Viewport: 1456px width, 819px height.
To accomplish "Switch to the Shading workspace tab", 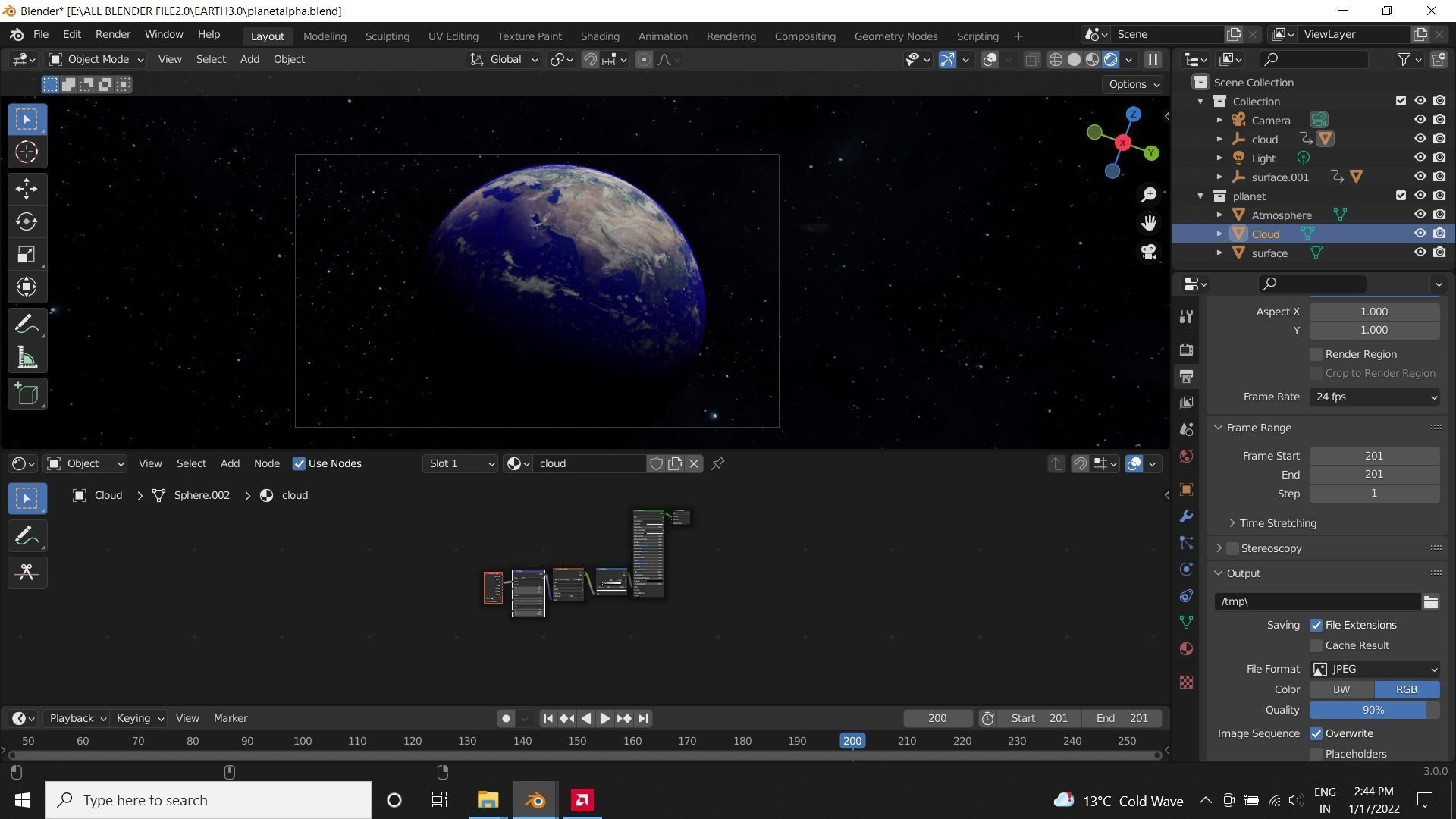I will tap(600, 36).
